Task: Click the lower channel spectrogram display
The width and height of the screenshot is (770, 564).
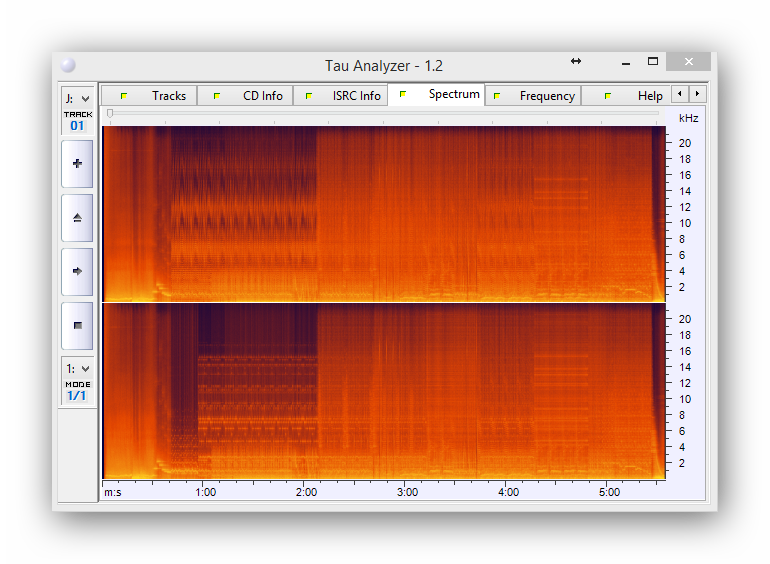Action: 384,391
